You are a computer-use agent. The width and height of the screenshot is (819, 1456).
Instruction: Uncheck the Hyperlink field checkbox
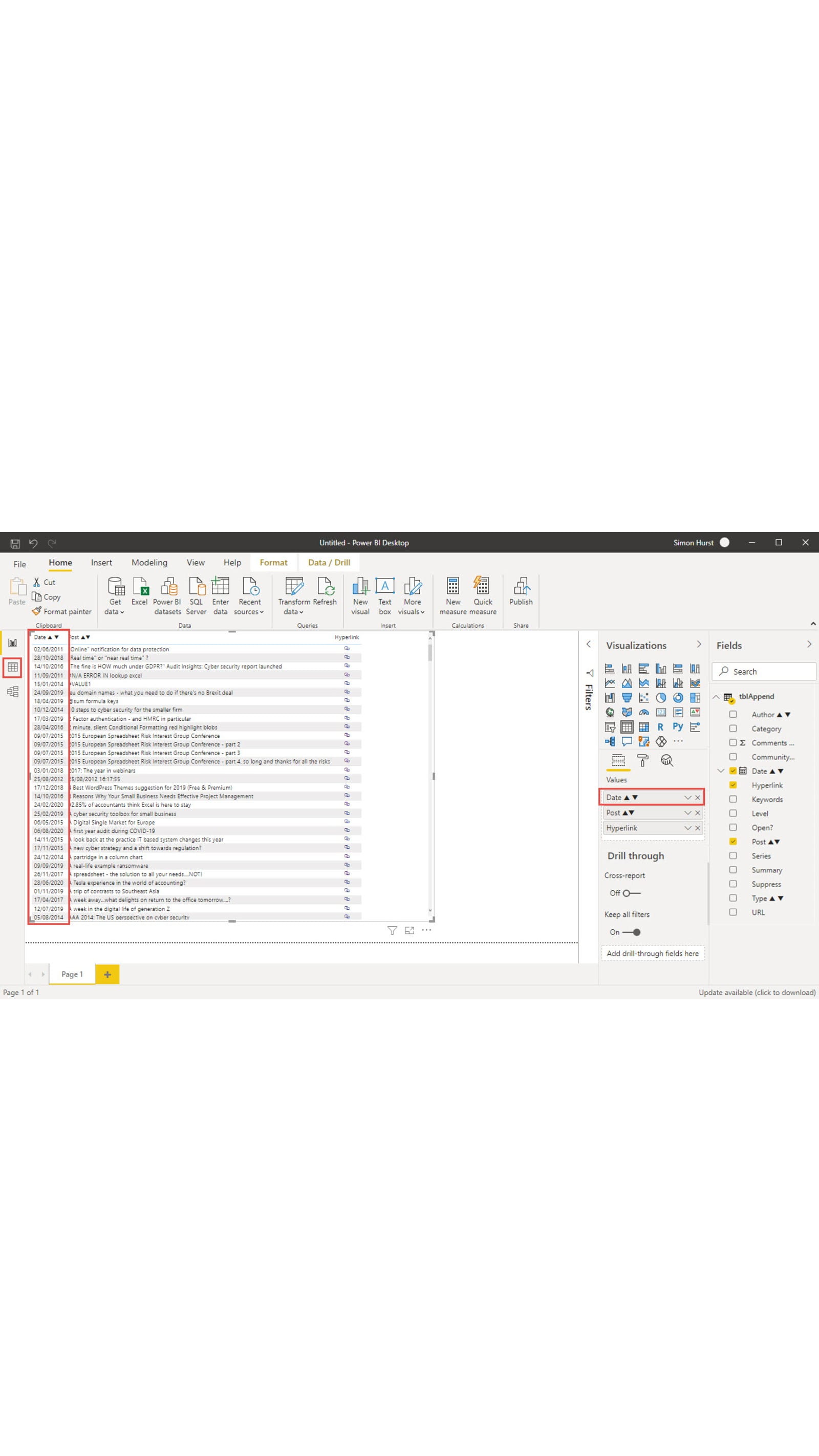[x=733, y=785]
